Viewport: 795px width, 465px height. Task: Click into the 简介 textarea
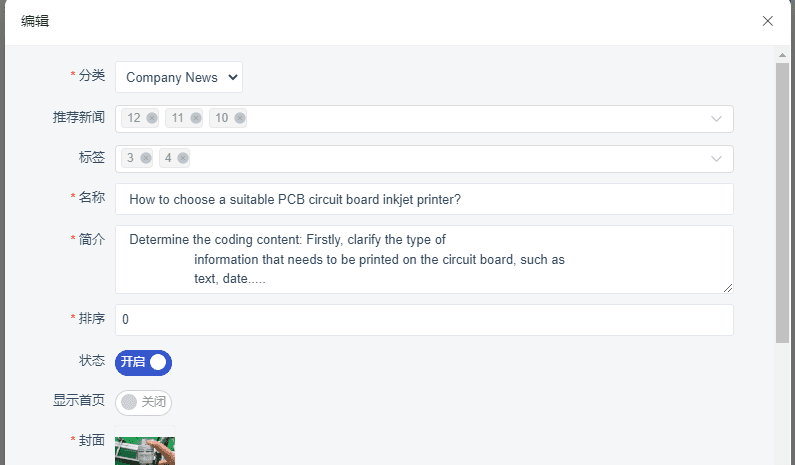click(x=424, y=259)
